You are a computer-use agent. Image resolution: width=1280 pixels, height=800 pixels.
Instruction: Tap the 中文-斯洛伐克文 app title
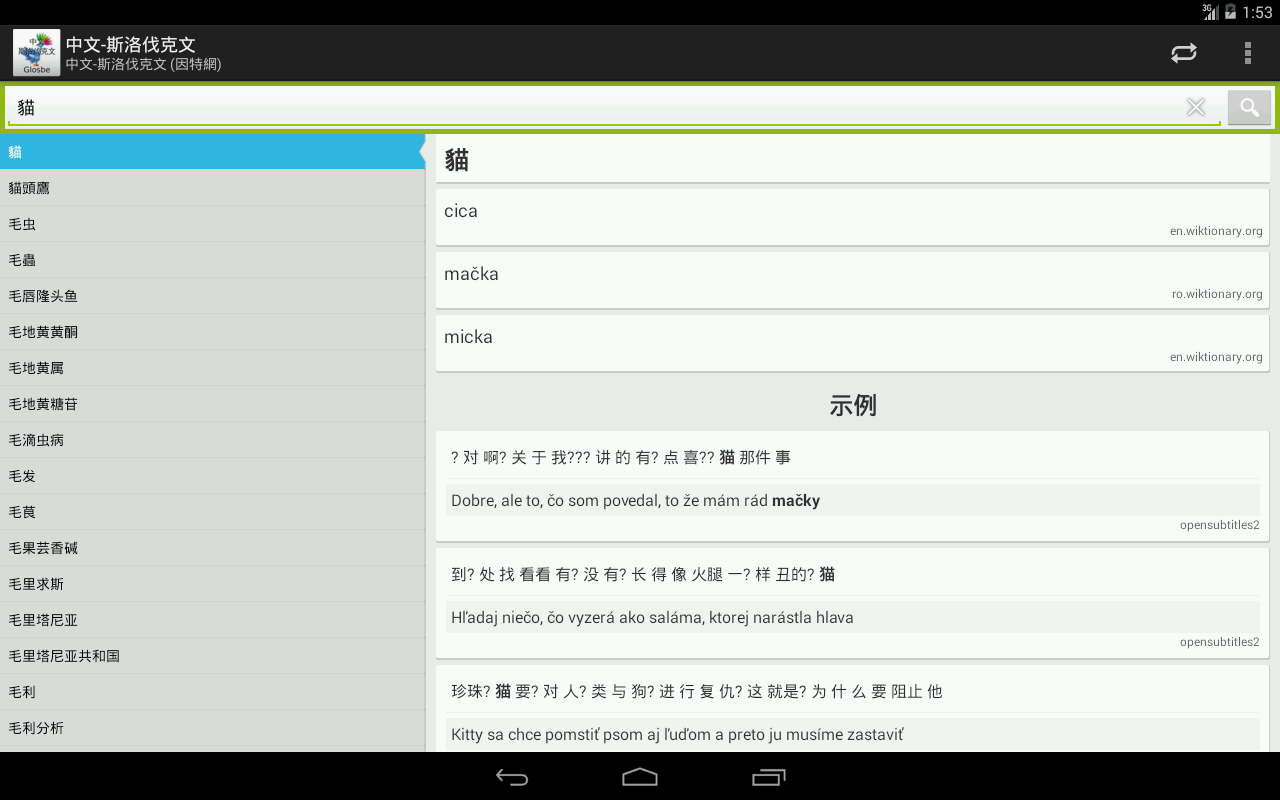coord(131,45)
